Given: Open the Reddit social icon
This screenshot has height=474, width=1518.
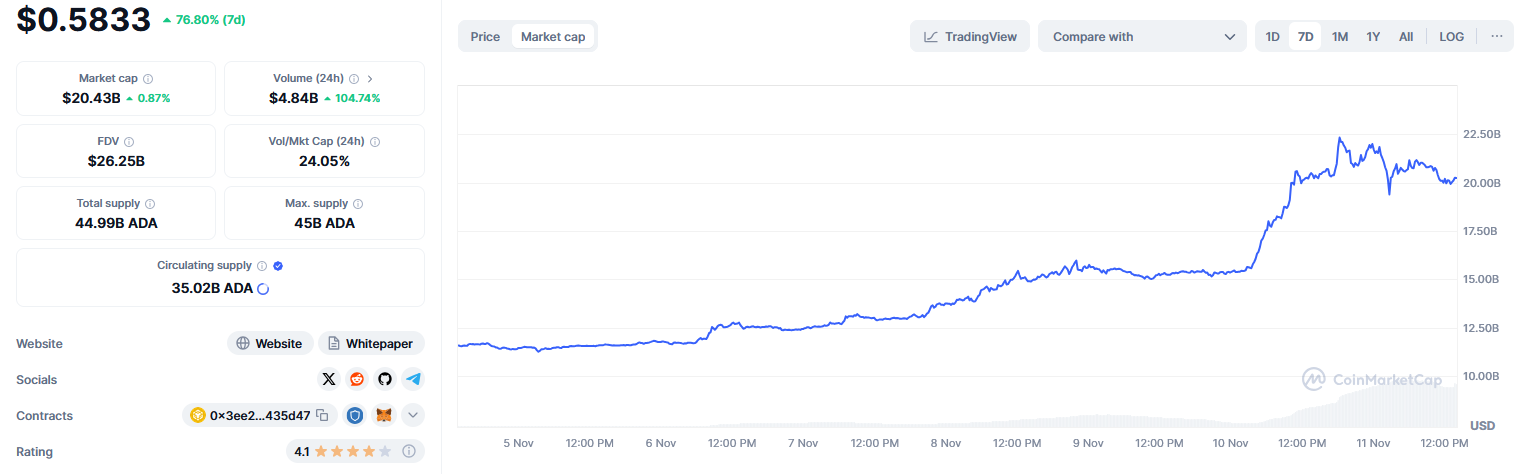Looking at the screenshot, I should coord(357,379).
